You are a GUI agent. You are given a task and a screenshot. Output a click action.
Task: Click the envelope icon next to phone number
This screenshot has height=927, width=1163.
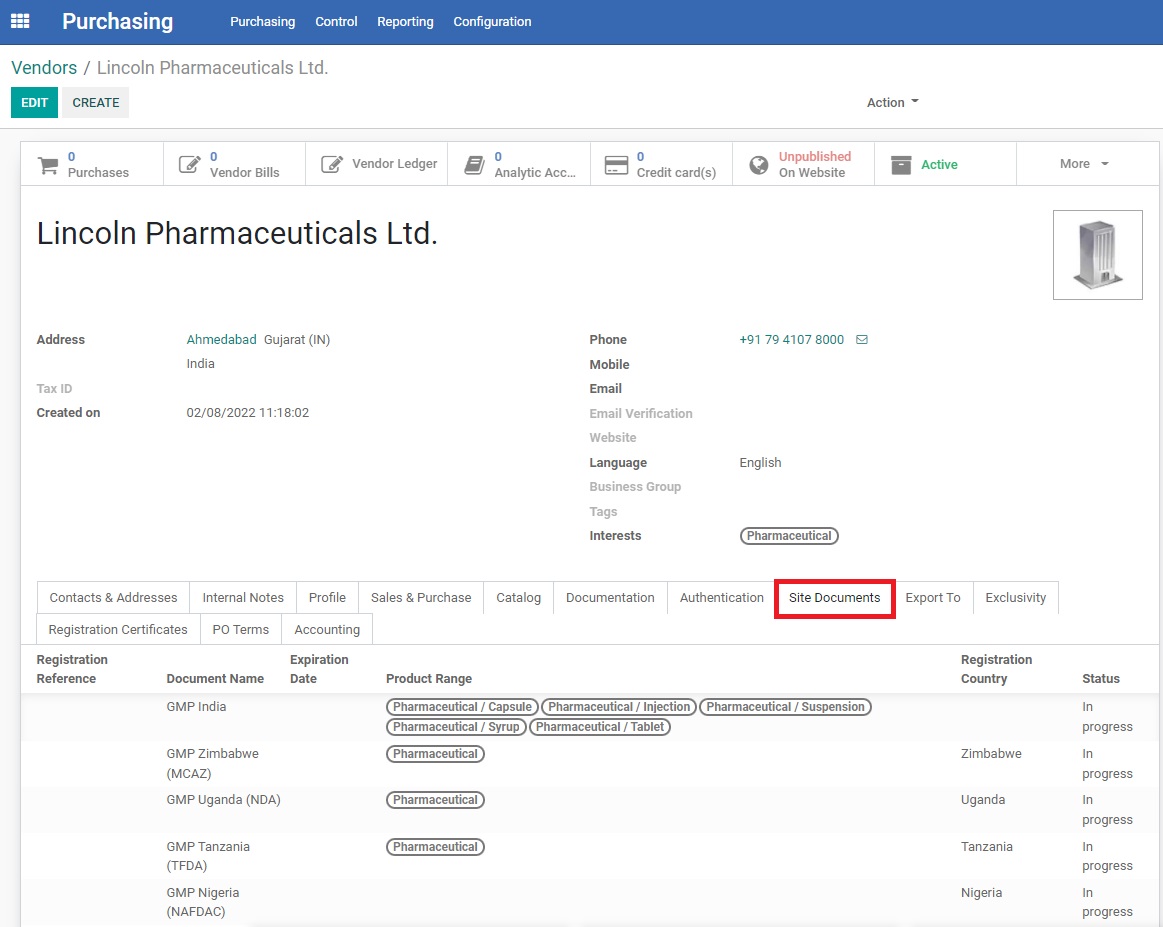pos(862,340)
